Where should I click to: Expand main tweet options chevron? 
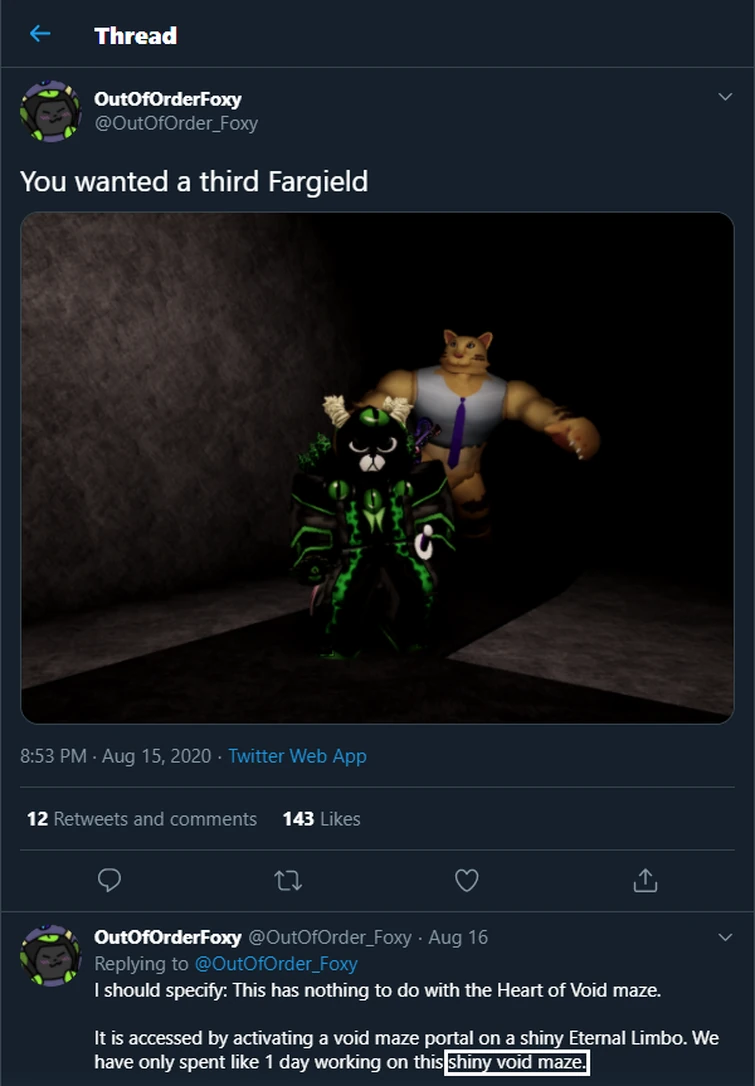[x=725, y=97]
